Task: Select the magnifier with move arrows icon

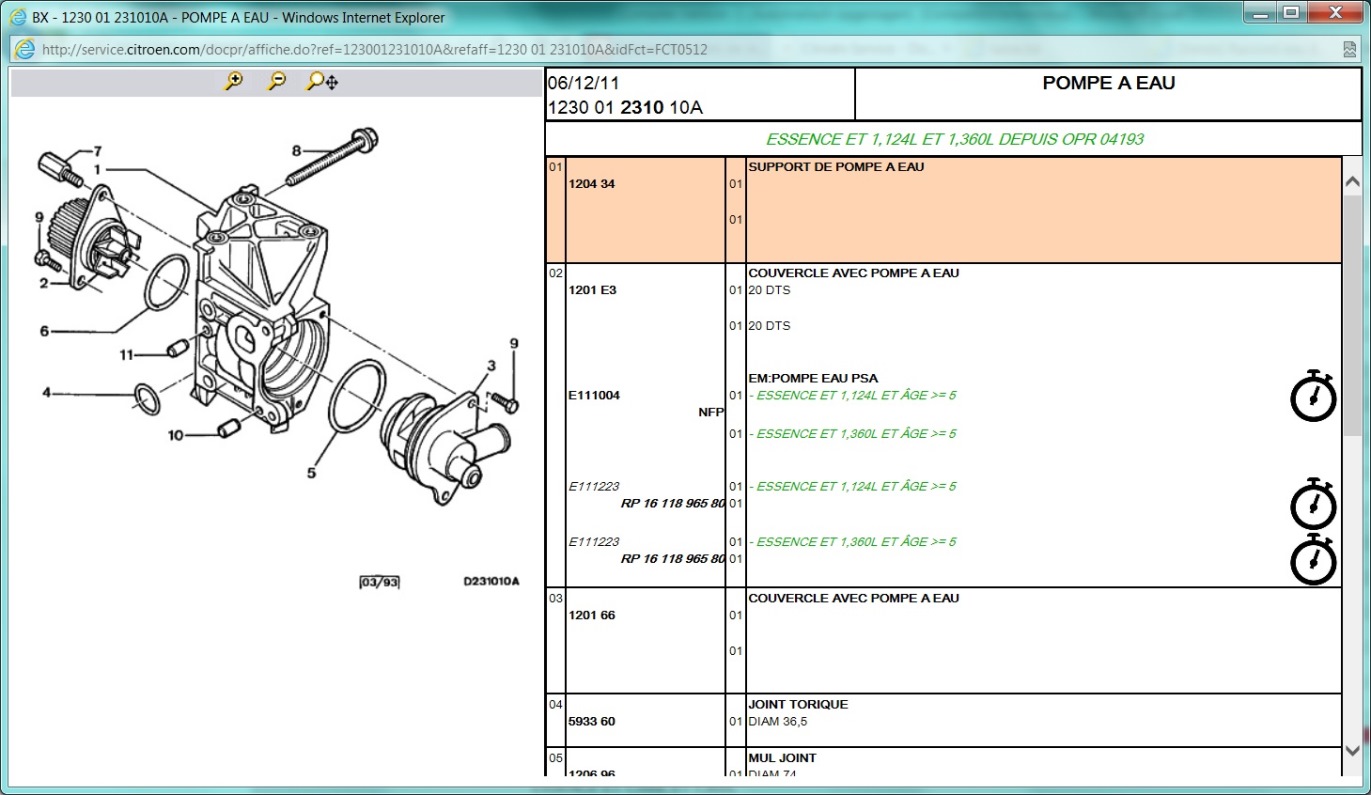Action: point(322,82)
